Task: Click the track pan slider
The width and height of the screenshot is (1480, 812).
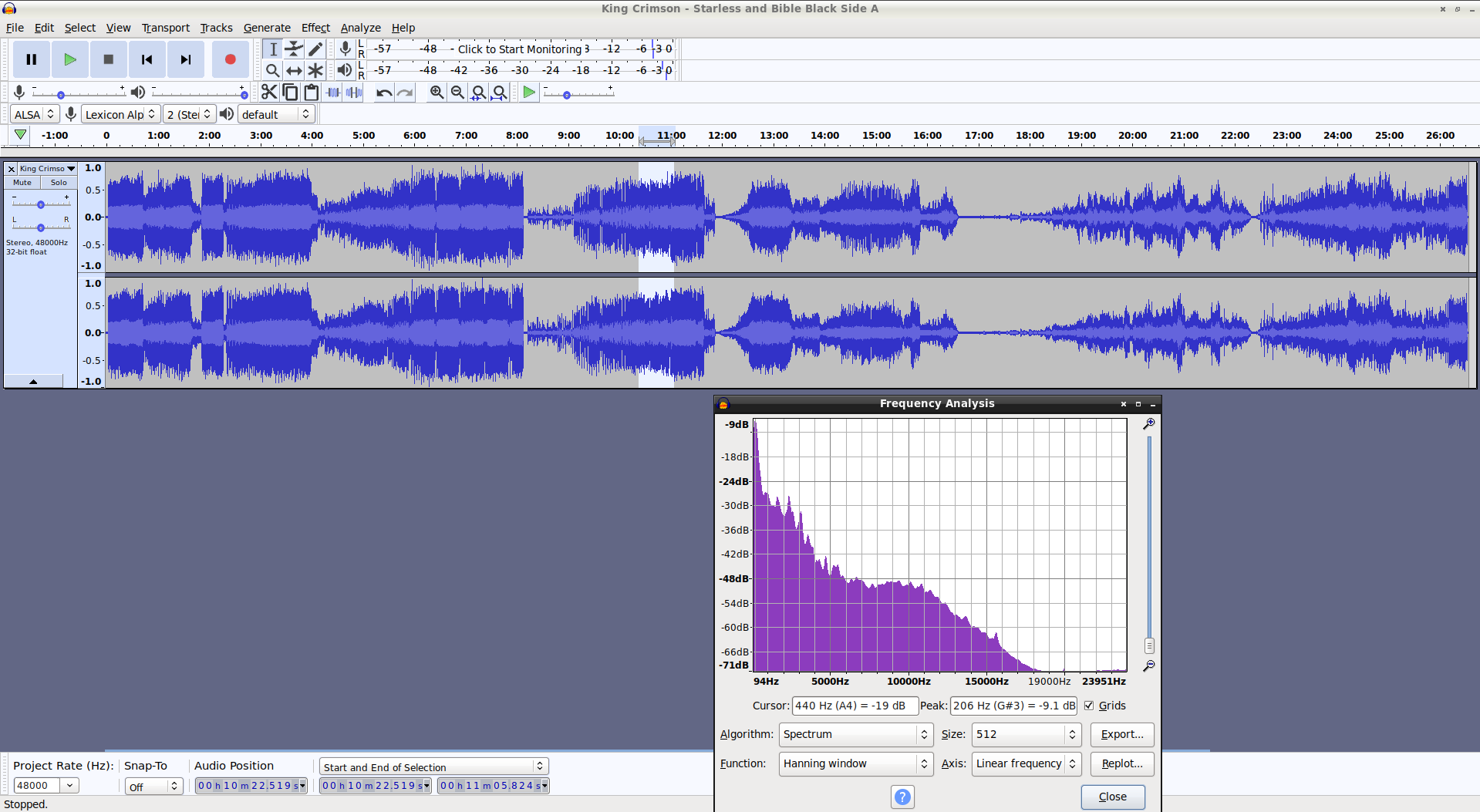Action: pyautogui.click(x=41, y=227)
